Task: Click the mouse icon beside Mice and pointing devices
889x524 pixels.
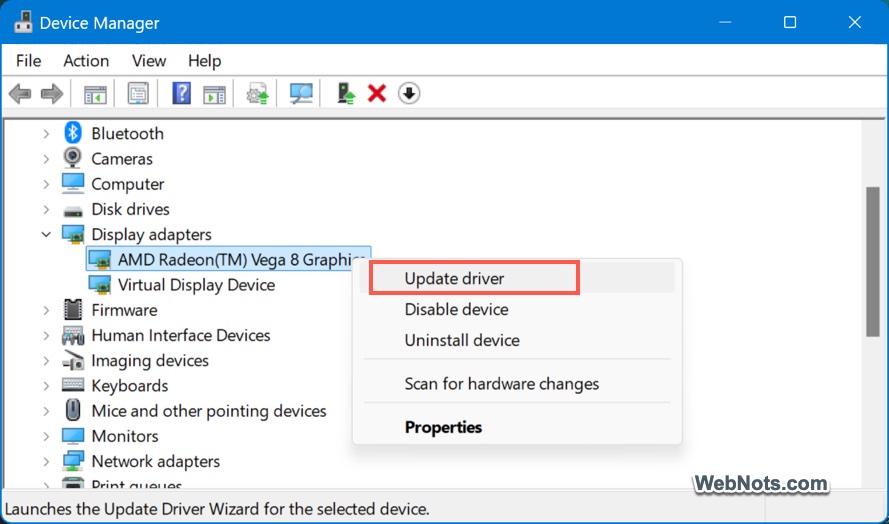Action: [x=73, y=411]
